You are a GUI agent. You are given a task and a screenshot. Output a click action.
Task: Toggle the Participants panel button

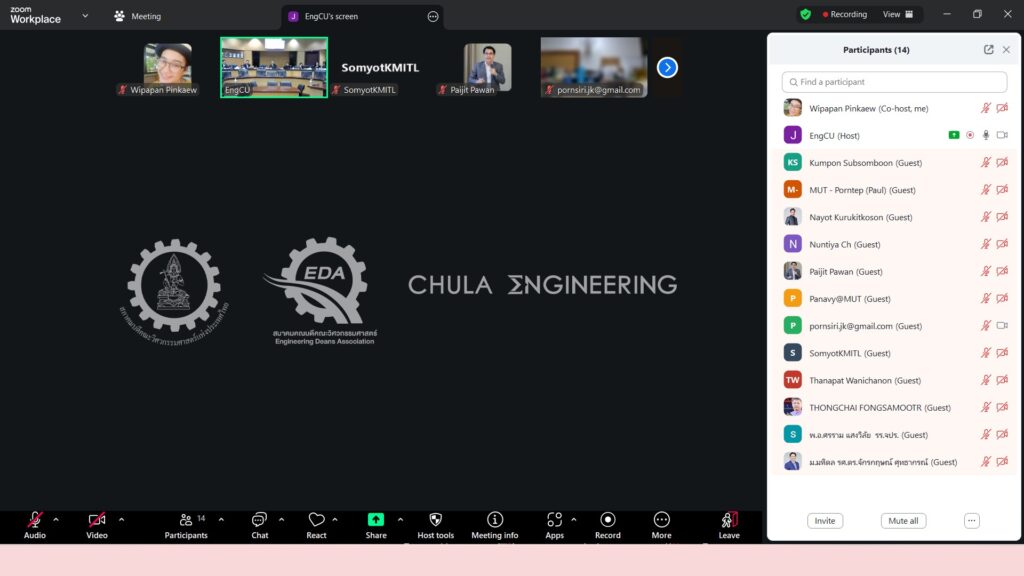tap(186, 520)
